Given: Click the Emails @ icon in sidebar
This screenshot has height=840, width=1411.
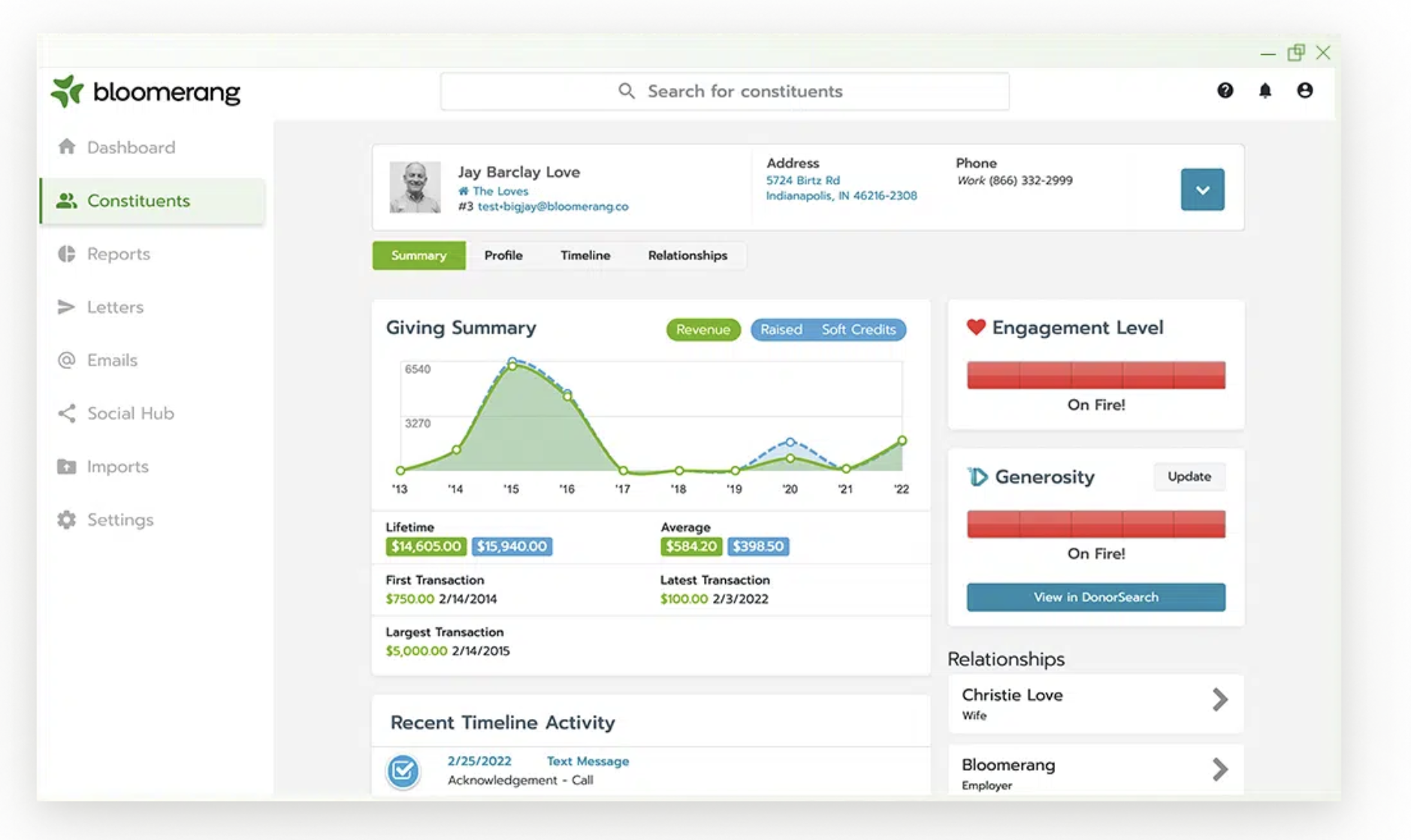Looking at the screenshot, I should pyautogui.click(x=66, y=360).
